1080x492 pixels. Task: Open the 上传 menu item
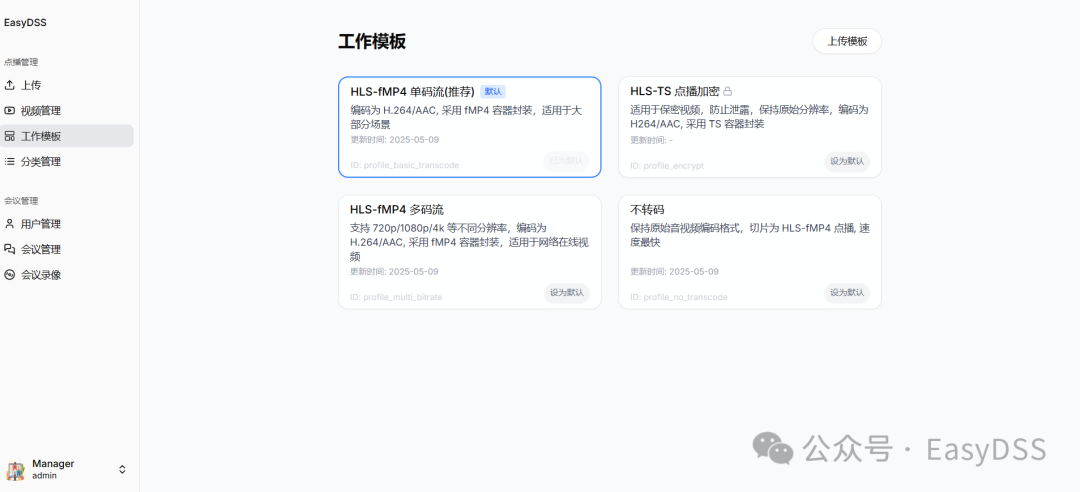click(67, 85)
